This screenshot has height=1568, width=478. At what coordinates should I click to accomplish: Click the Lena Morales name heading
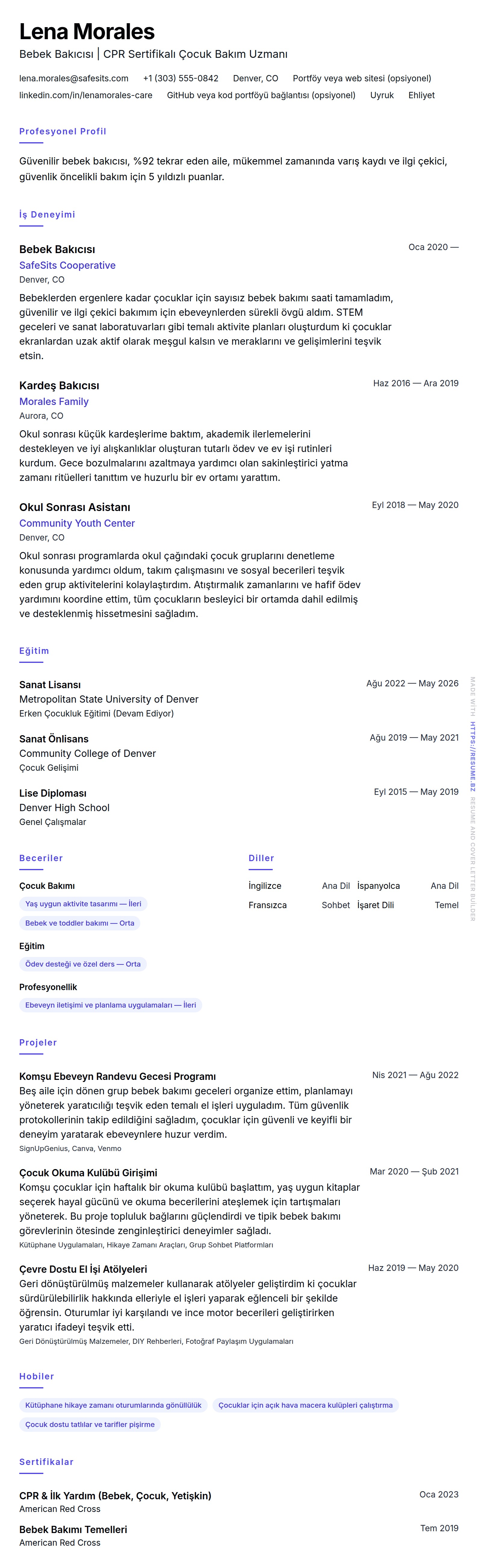point(87,32)
